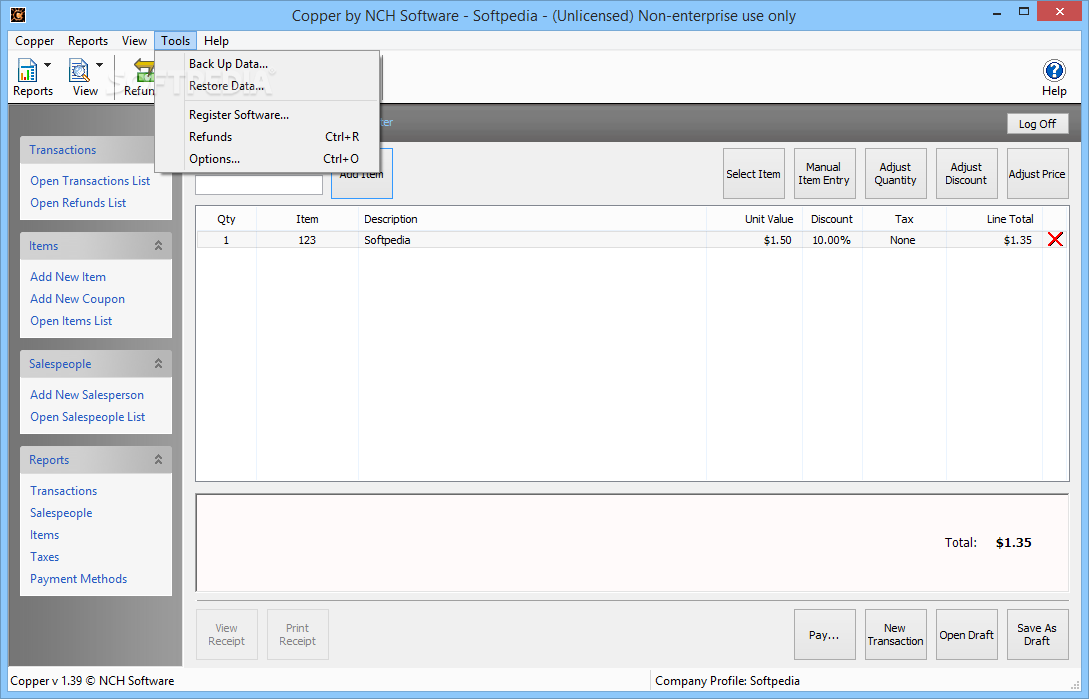Click the Select Item button

(754, 174)
